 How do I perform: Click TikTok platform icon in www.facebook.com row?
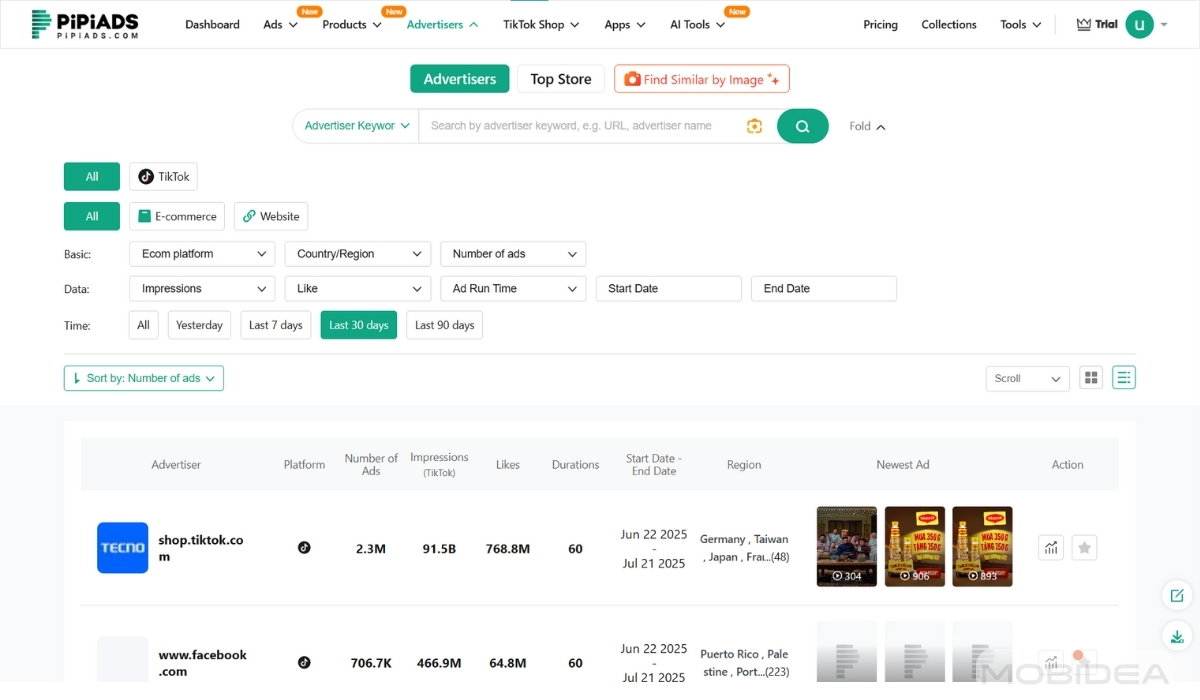[x=304, y=662]
